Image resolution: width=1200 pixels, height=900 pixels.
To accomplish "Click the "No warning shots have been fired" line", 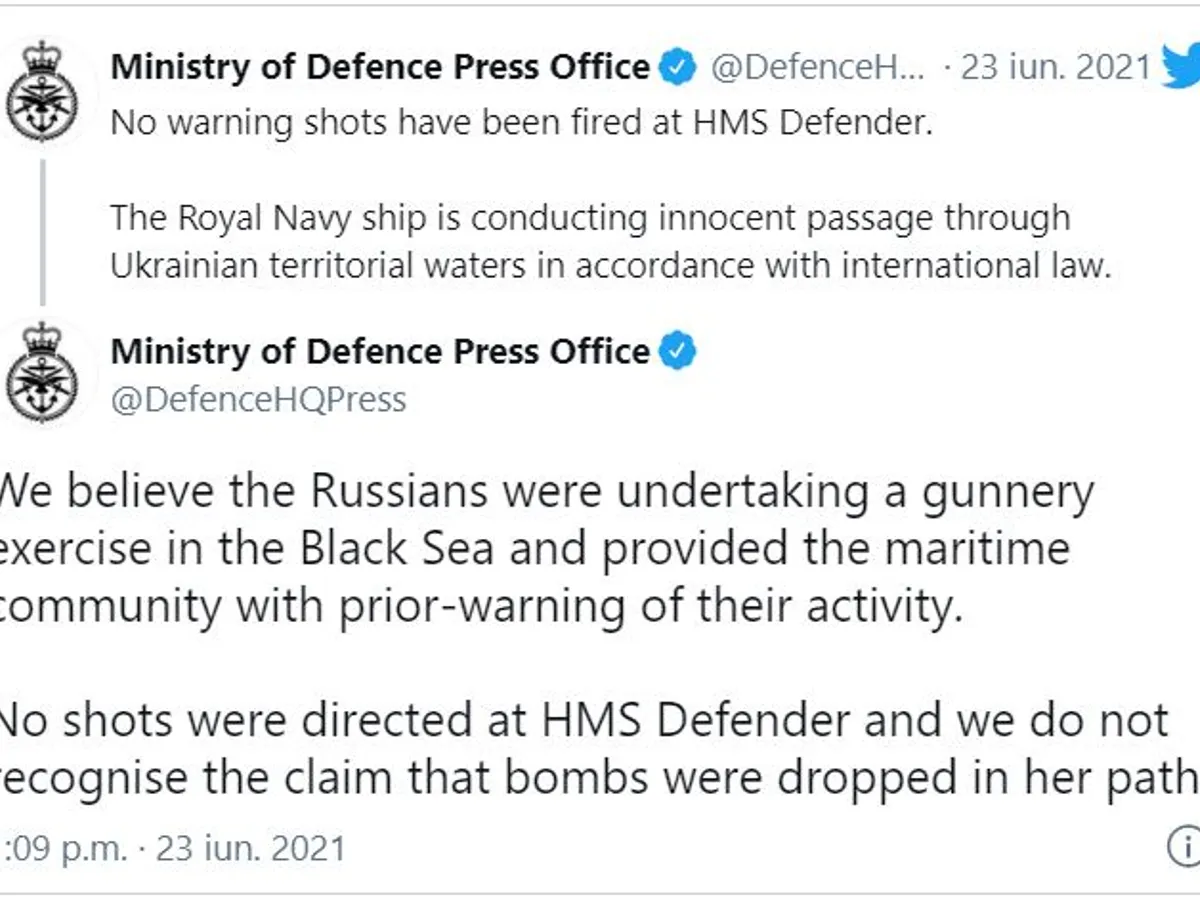I will click(520, 123).
